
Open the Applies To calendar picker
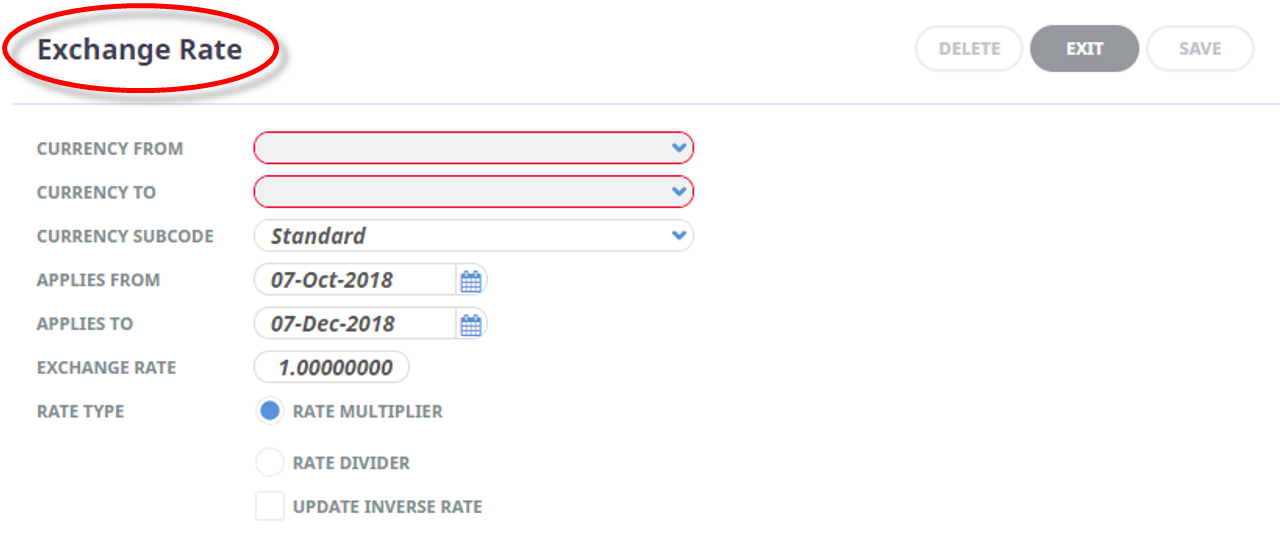tap(471, 325)
